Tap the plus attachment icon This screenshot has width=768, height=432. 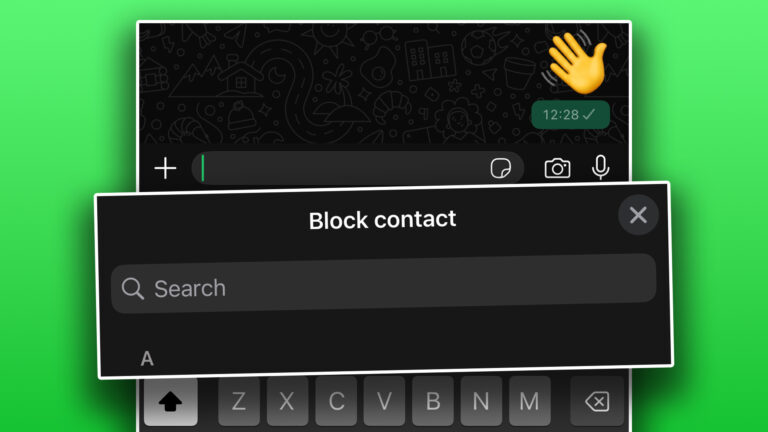pos(165,168)
